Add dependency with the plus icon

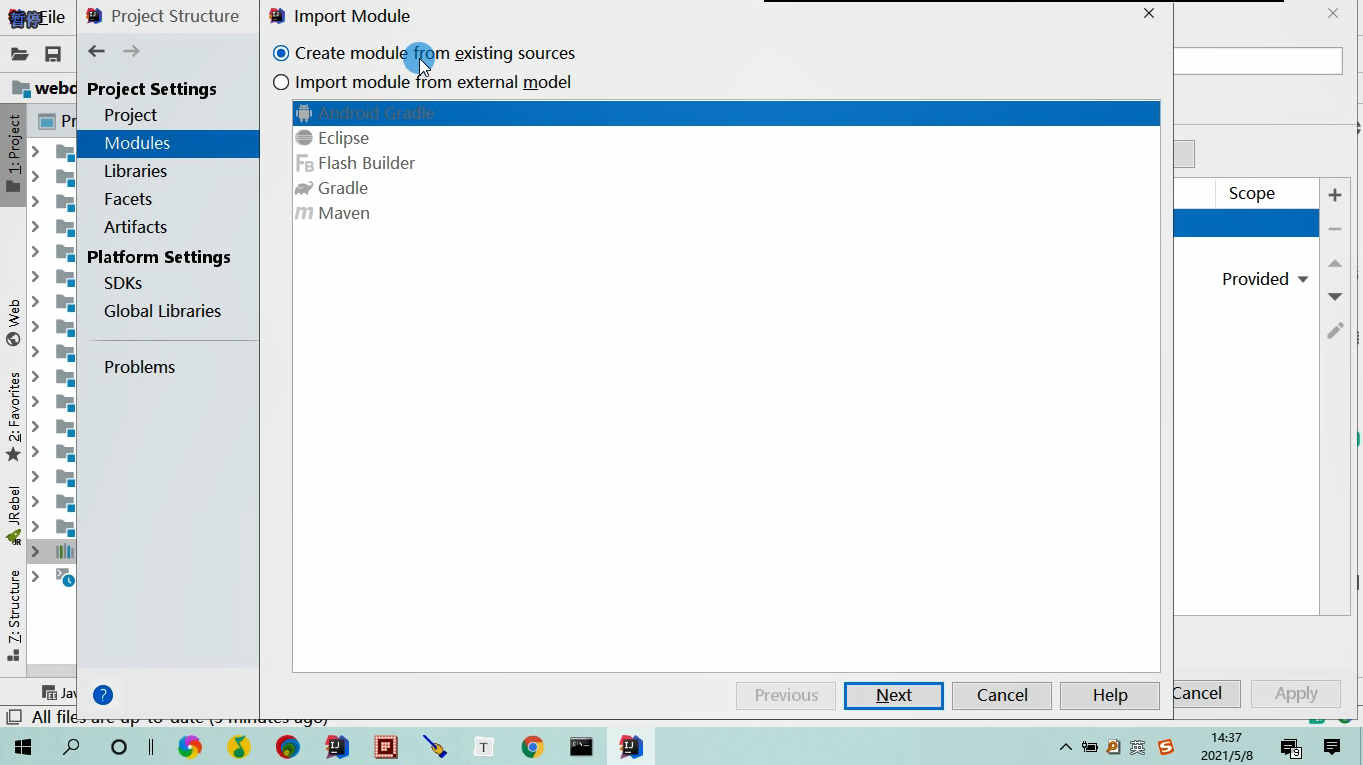pyautogui.click(x=1334, y=195)
